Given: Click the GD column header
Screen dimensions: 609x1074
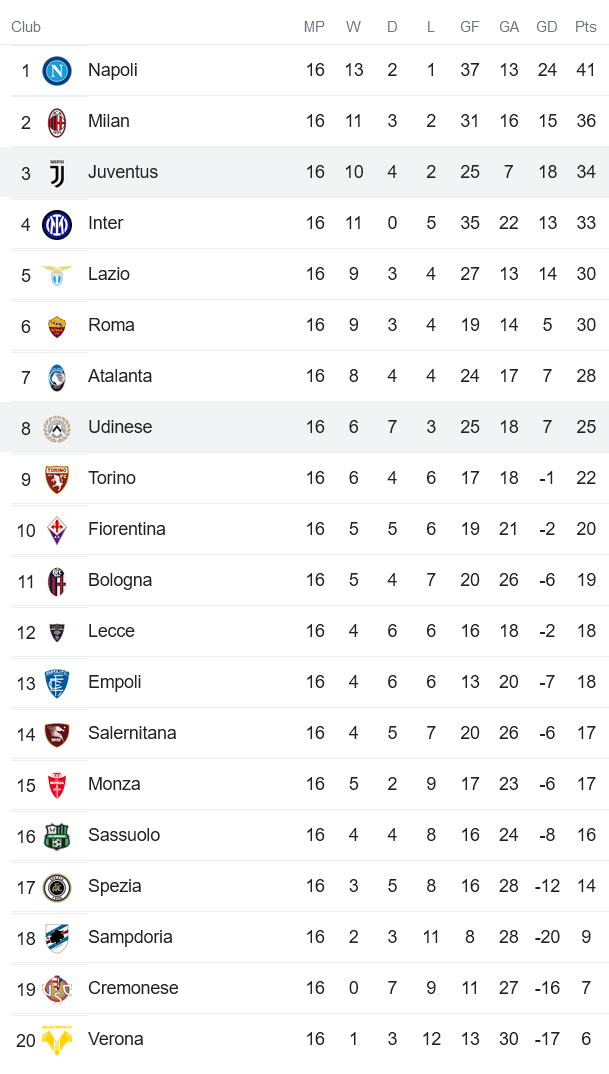Looking at the screenshot, I should point(547,27).
